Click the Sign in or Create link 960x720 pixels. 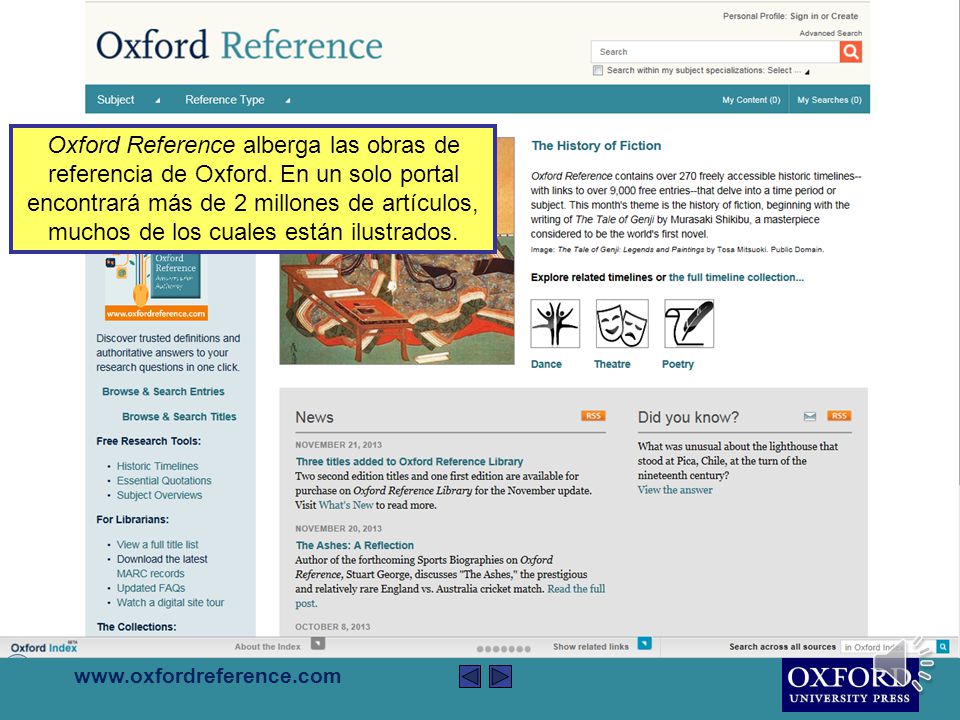pos(824,16)
